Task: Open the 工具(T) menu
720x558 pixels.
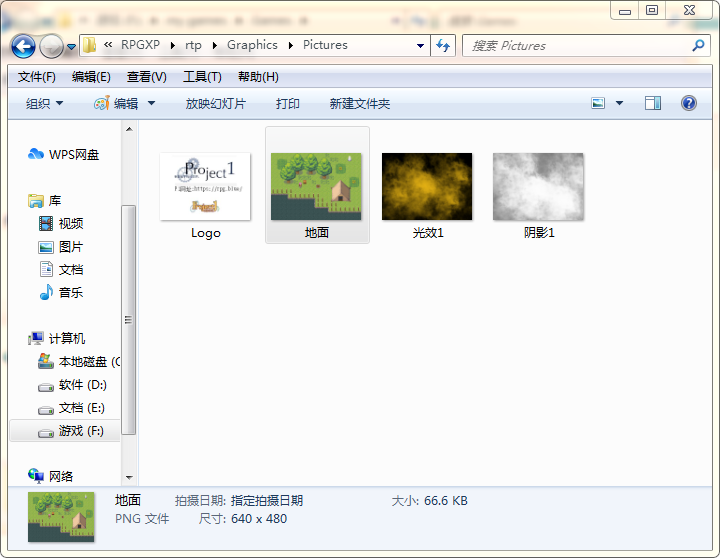Action: [x=202, y=77]
